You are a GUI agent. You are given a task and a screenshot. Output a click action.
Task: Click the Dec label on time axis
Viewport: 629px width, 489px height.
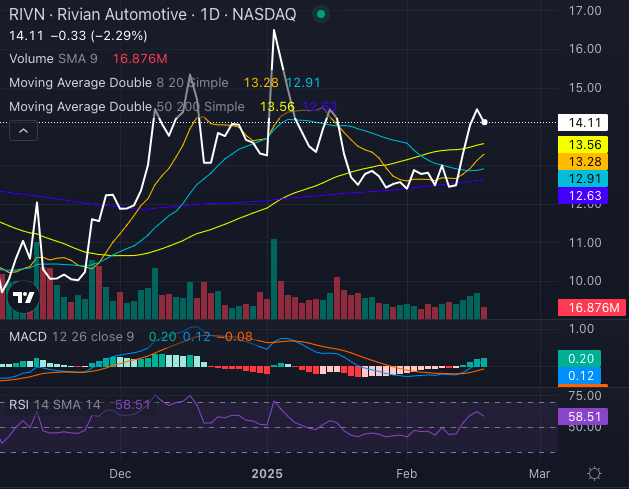(x=120, y=473)
